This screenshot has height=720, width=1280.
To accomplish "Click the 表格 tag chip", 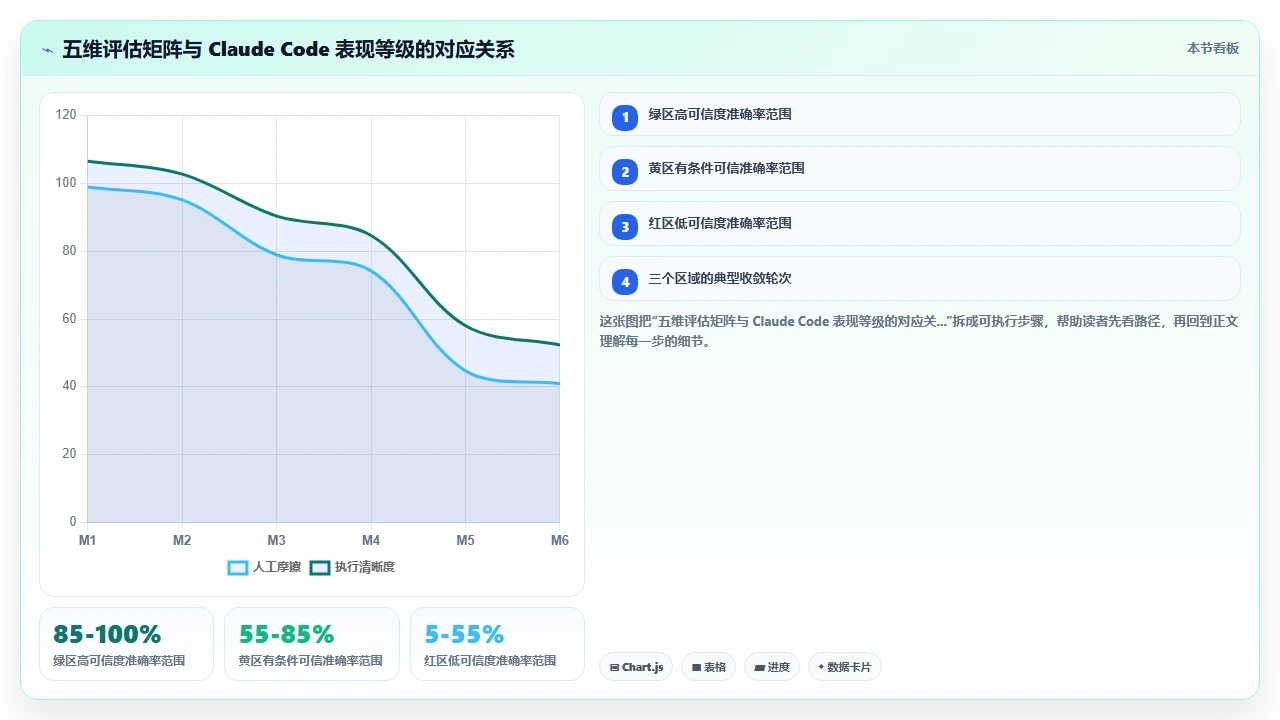I will click(708, 667).
